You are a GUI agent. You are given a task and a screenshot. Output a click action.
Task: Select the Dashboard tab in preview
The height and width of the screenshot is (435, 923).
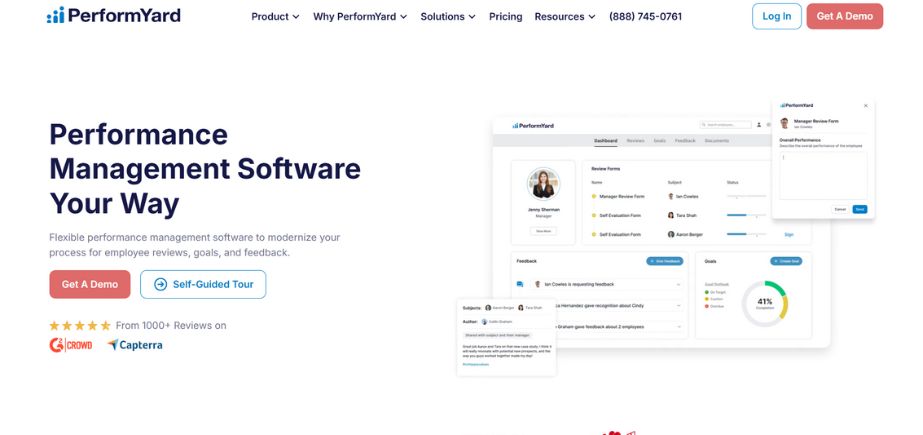(x=606, y=141)
